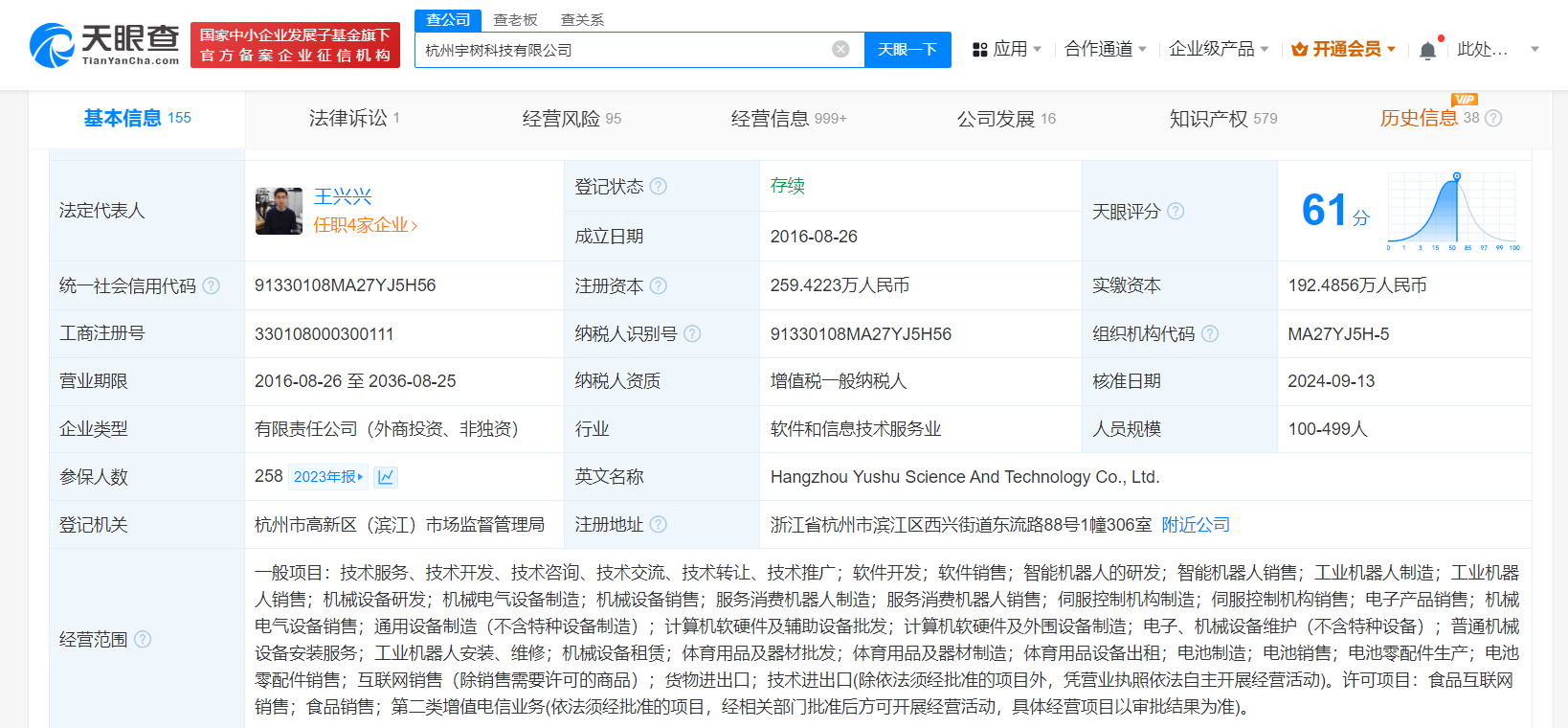Viewport: 1568px width, 728px height.
Task: Click the company name search field
Action: coord(622,50)
